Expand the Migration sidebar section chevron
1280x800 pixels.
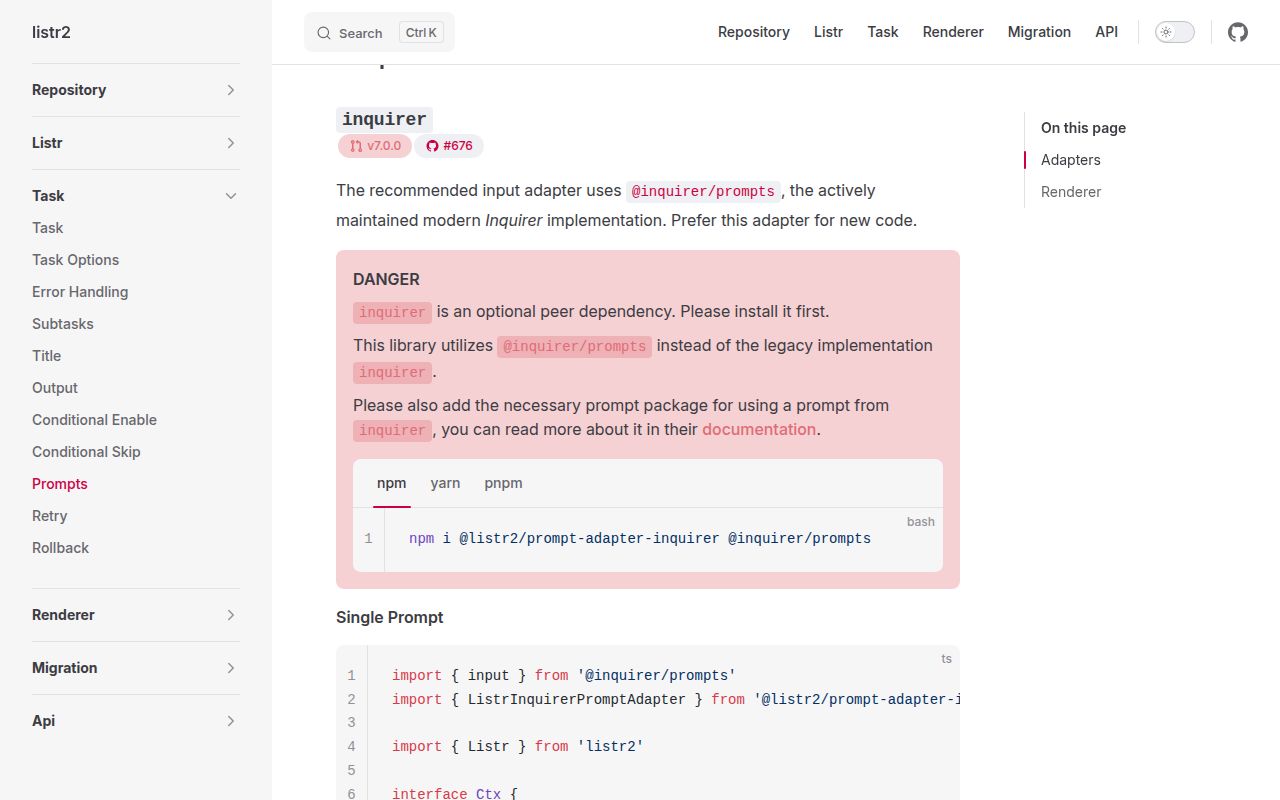[x=231, y=668]
